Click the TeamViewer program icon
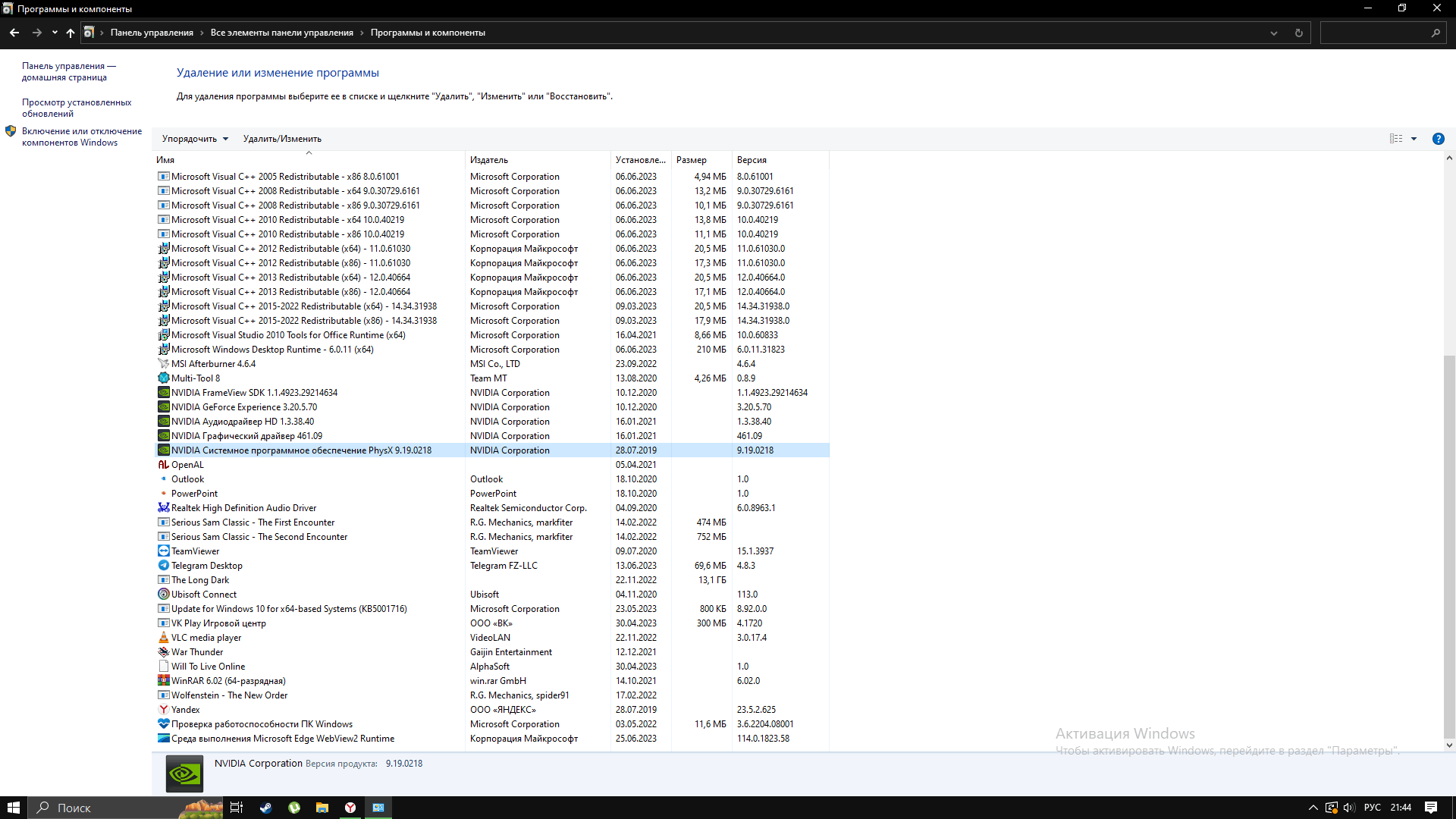Image resolution: width=1456 pixels, height=819 pixels. click(163, 551)
